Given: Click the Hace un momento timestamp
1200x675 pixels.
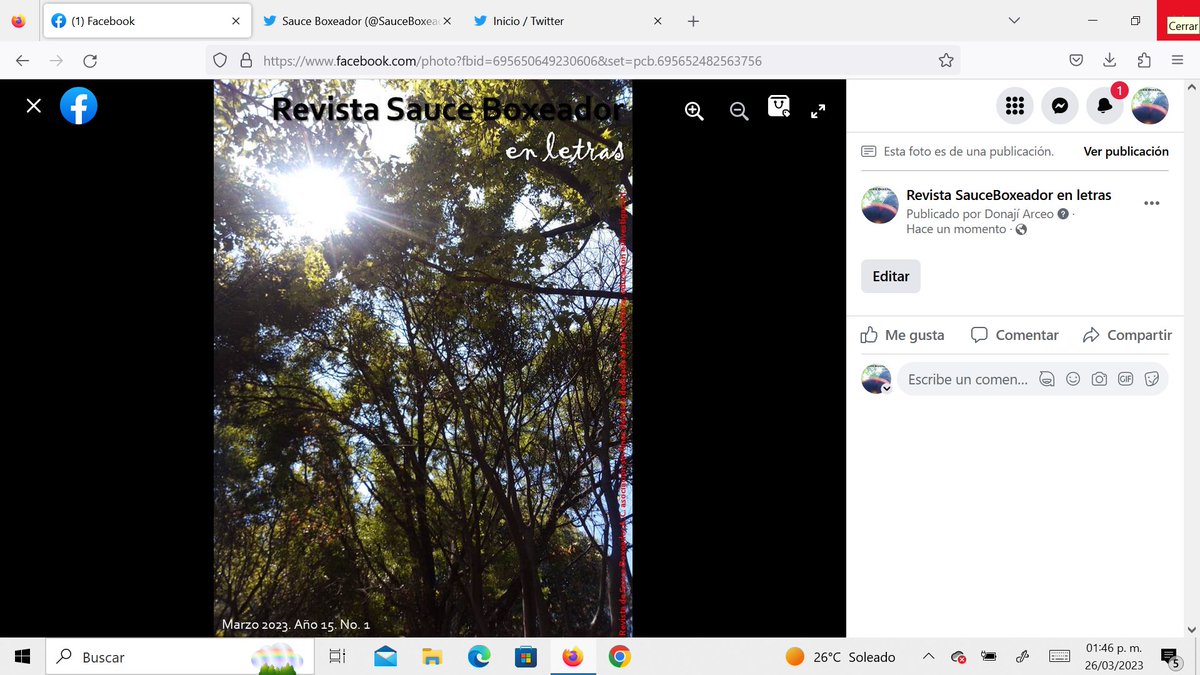Looking at the screenshot, I should point(956,229).
